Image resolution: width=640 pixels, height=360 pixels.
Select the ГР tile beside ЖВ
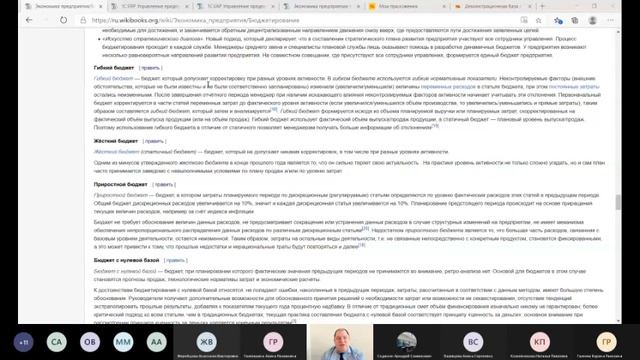pyautogui.click(x=273, y=342)
